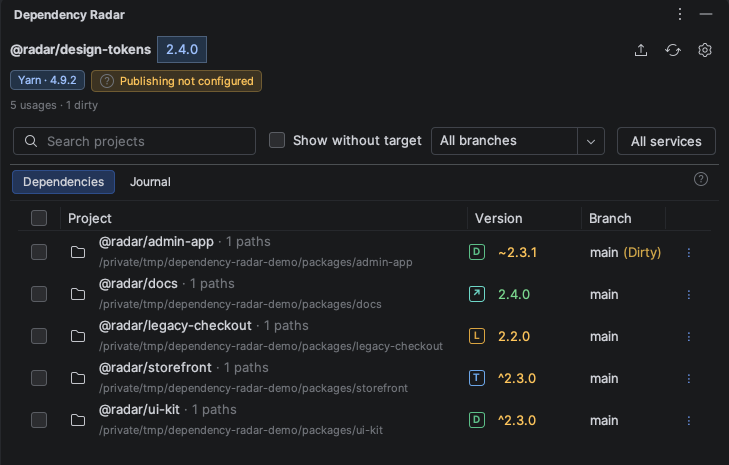Screen dimensions: 729x465
Task: Click the folder icon for @radar/storefront
Action: 78,378
